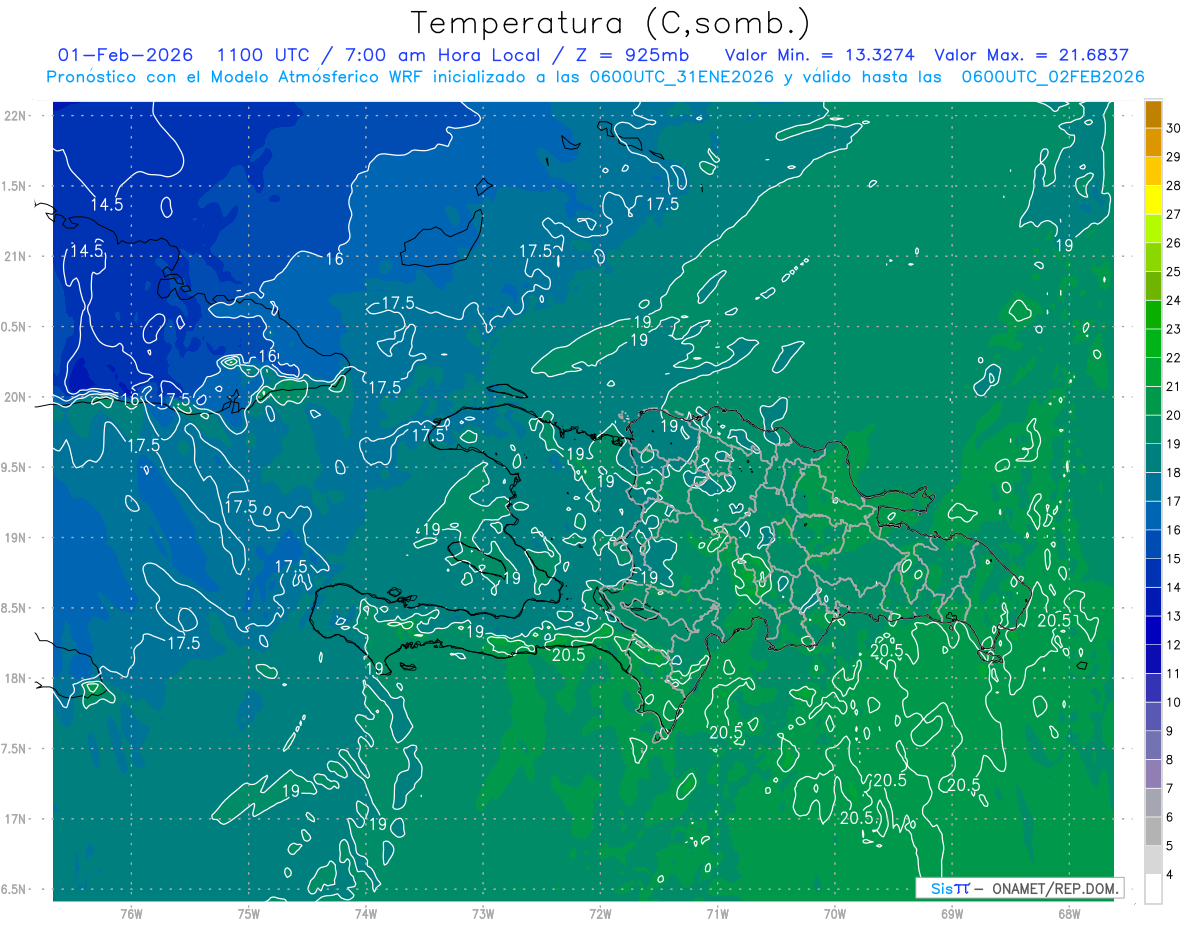Click the 76W longitude axis label

pyautogui.click(x=131, y=913)
